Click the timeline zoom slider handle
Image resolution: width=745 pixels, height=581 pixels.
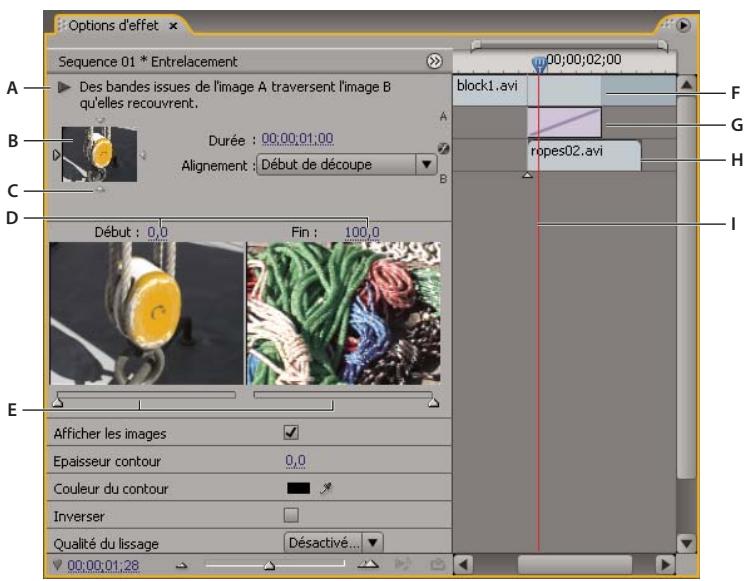[x=269, y=566]
